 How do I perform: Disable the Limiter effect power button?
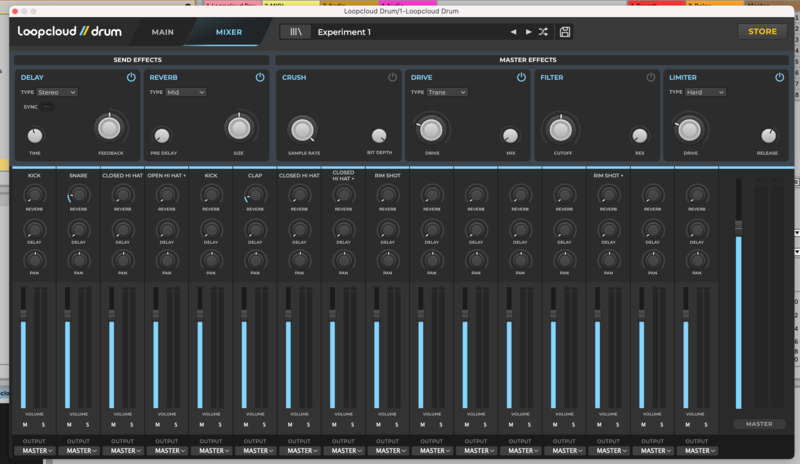[778, 77]
